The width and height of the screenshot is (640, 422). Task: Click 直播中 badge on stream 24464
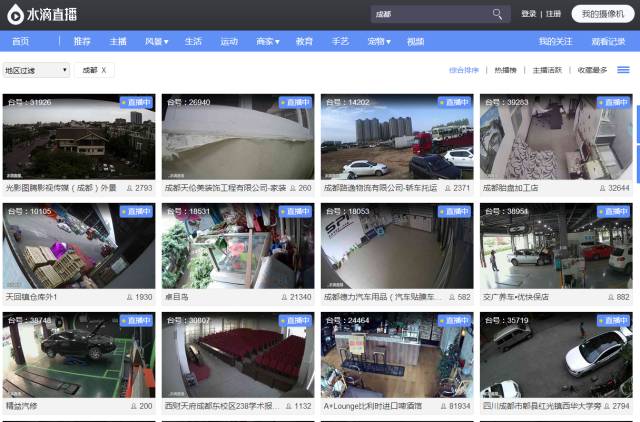pos(454,321)
